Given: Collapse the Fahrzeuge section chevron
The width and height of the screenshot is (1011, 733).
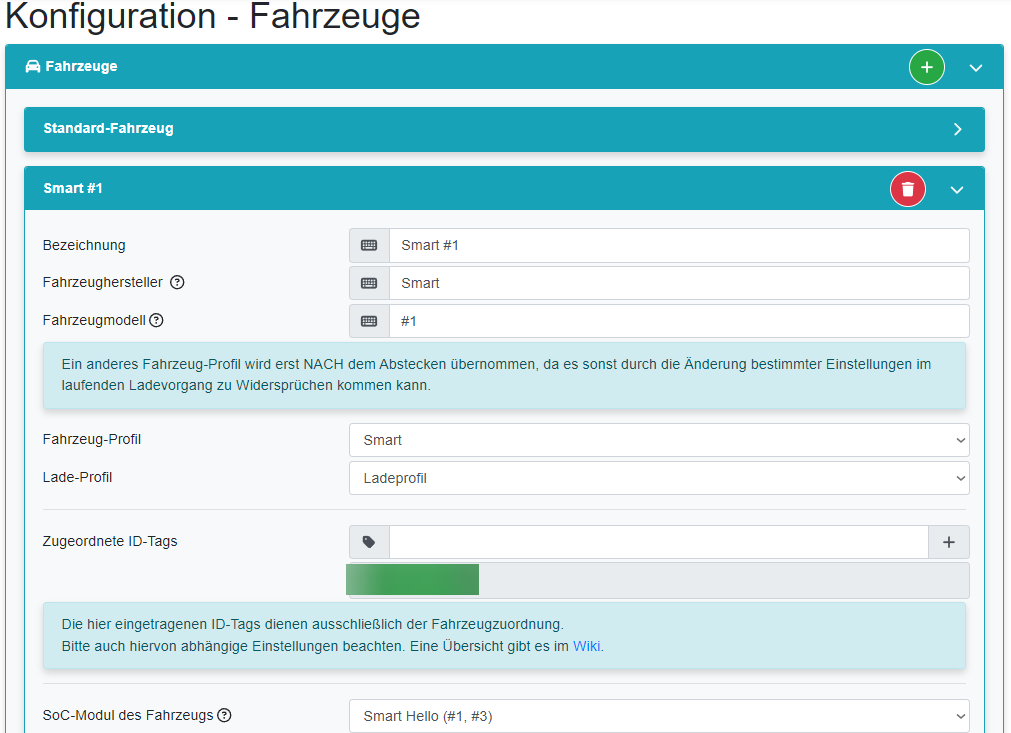Looking at the screenshot, I should coord(976,68).
